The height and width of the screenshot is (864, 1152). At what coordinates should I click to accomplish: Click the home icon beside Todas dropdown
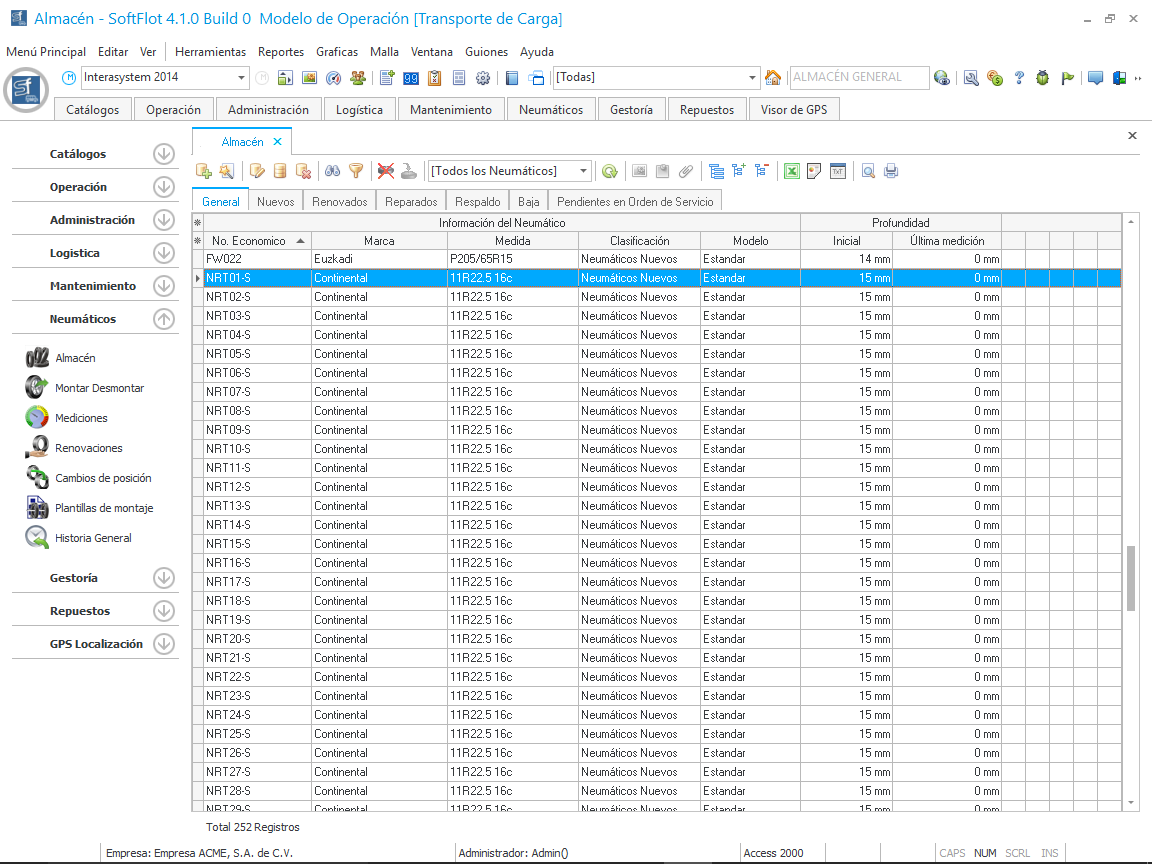tap(773, 78)
